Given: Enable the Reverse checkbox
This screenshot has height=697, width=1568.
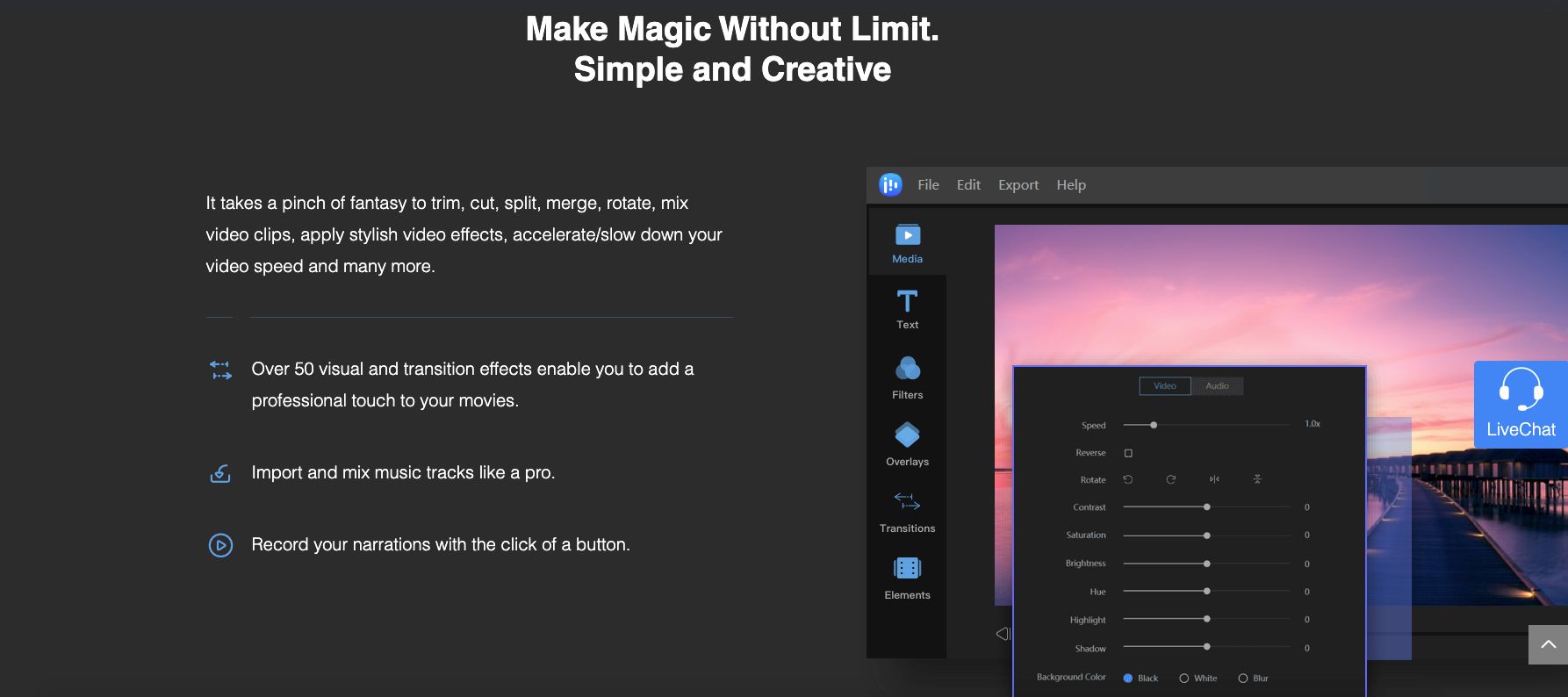Looking at the screenshot, I should [1128, 453].
